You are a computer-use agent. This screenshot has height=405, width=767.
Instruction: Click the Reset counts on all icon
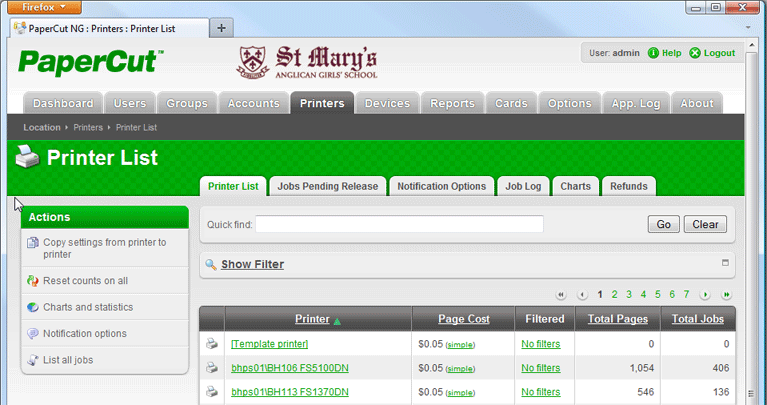pyautogui.click(x=33, y=281)
